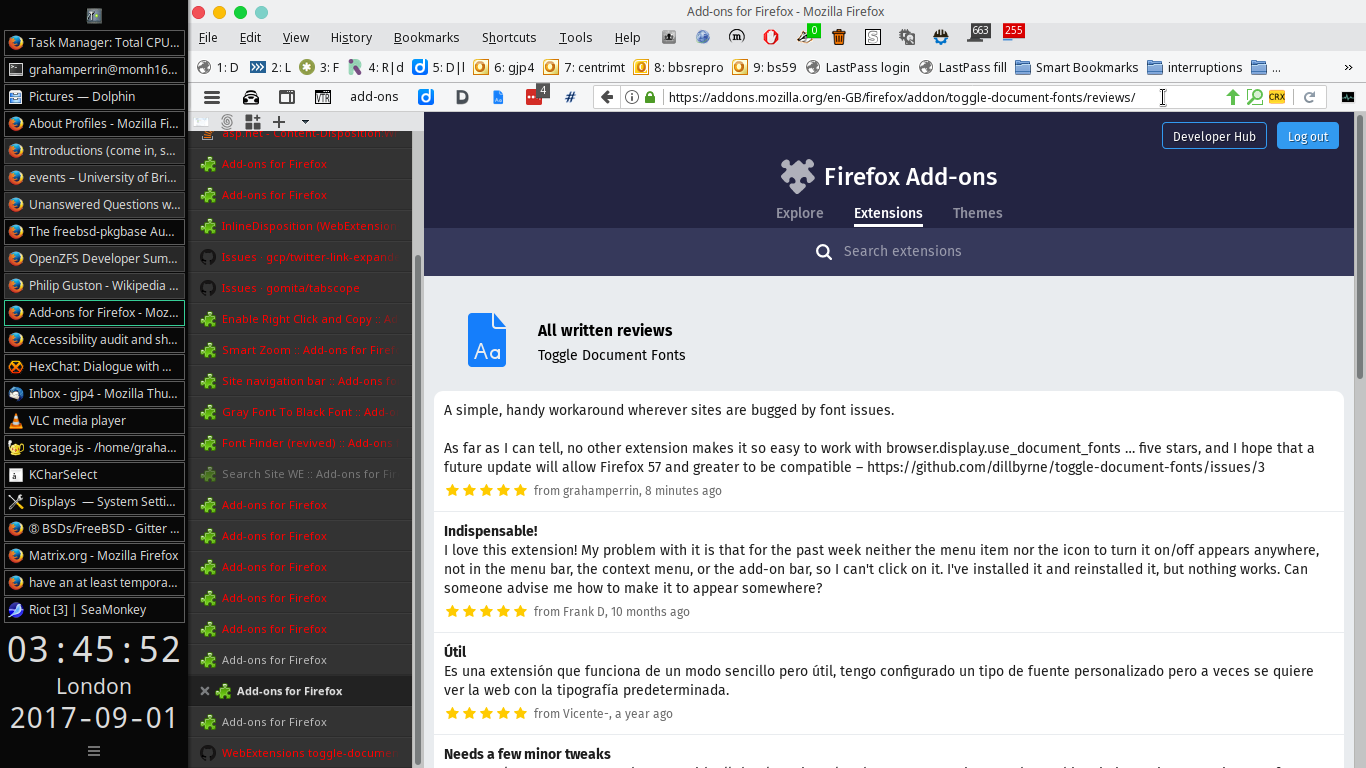Screen dimensions: 1366x768
Task: Click the boxed S icon in menu bar
Action: click(873, 37)
